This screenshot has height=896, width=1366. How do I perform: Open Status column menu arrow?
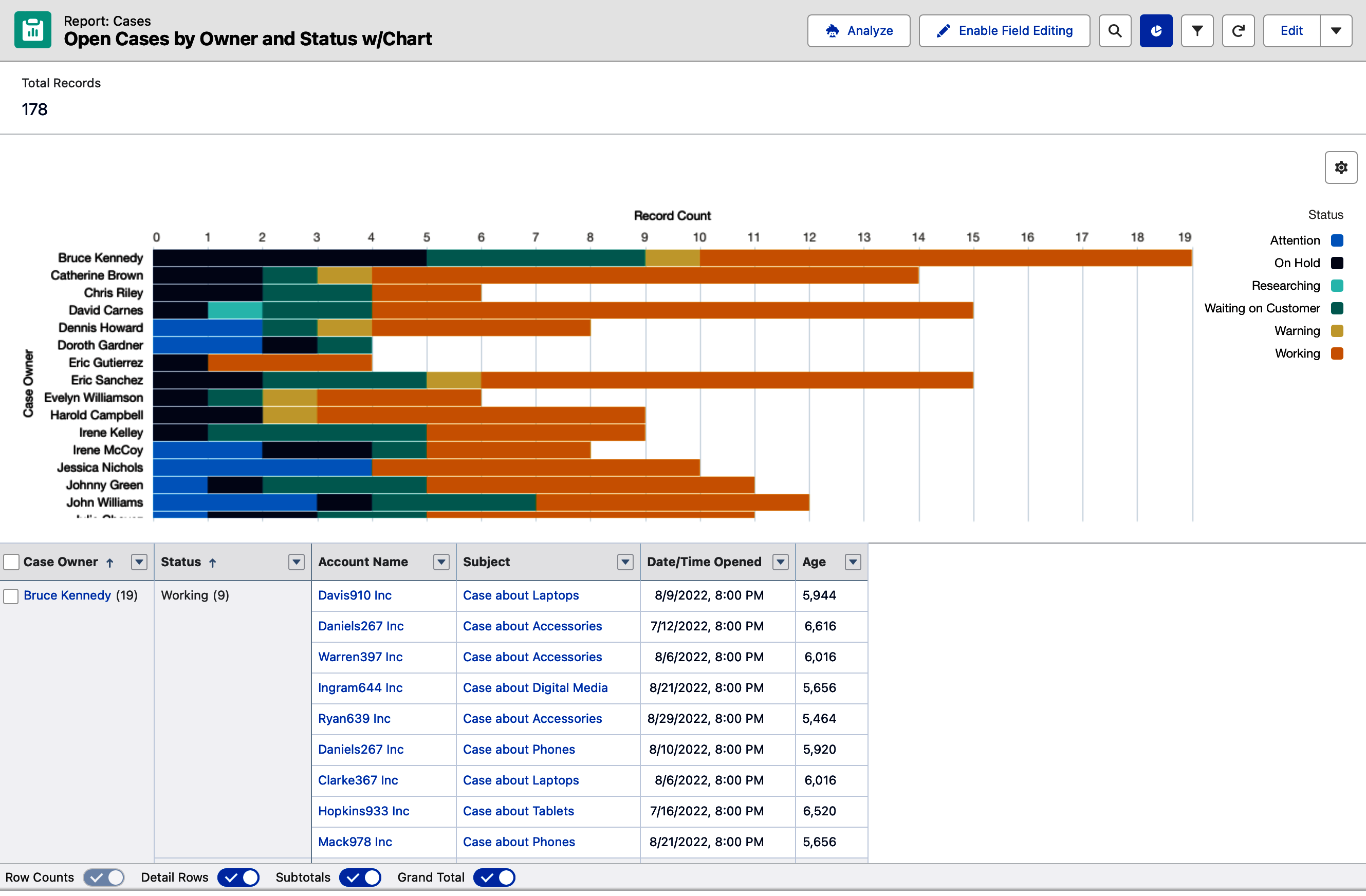pos(296,563)
